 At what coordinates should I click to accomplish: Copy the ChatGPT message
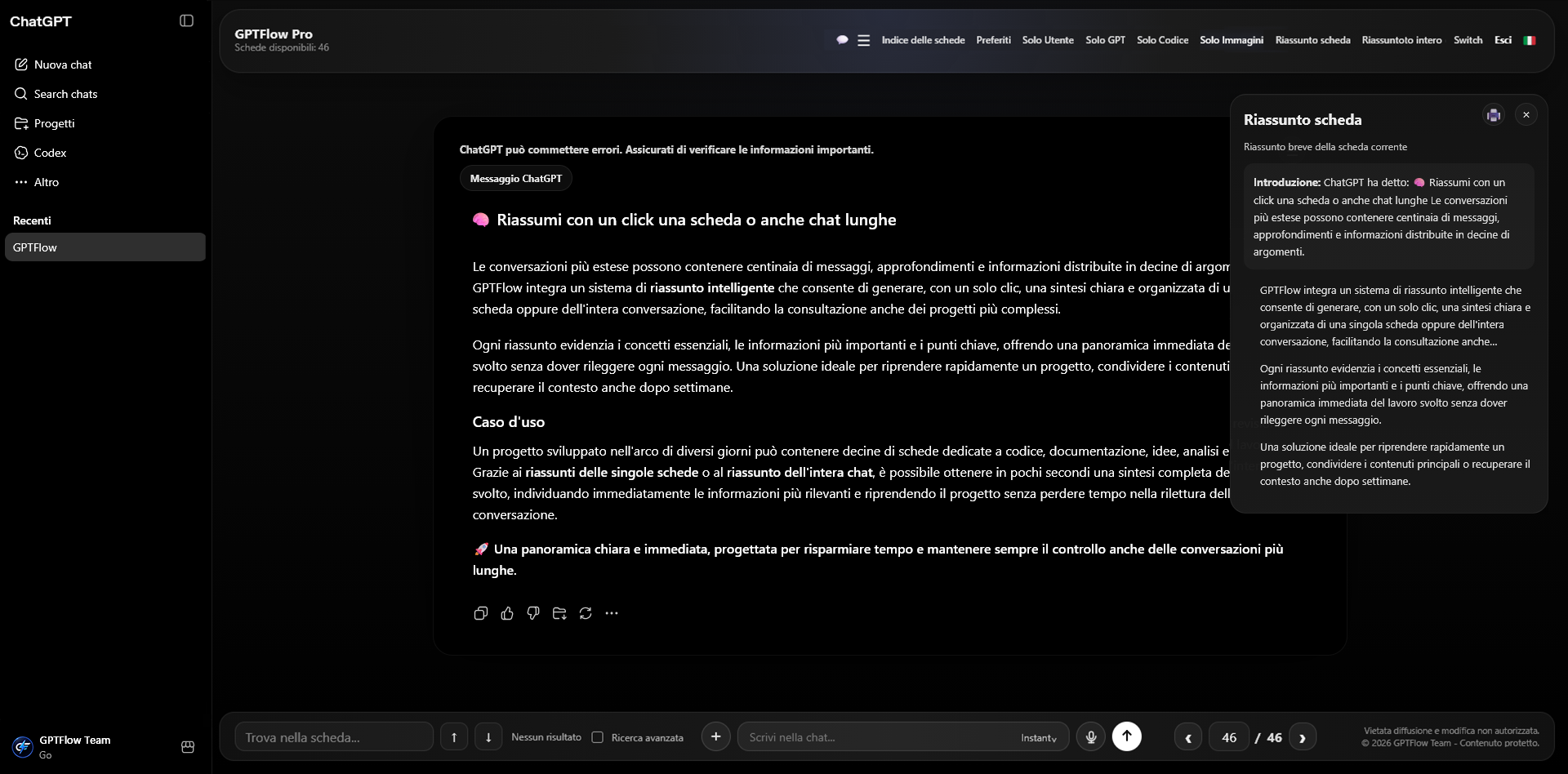point(481,613)
